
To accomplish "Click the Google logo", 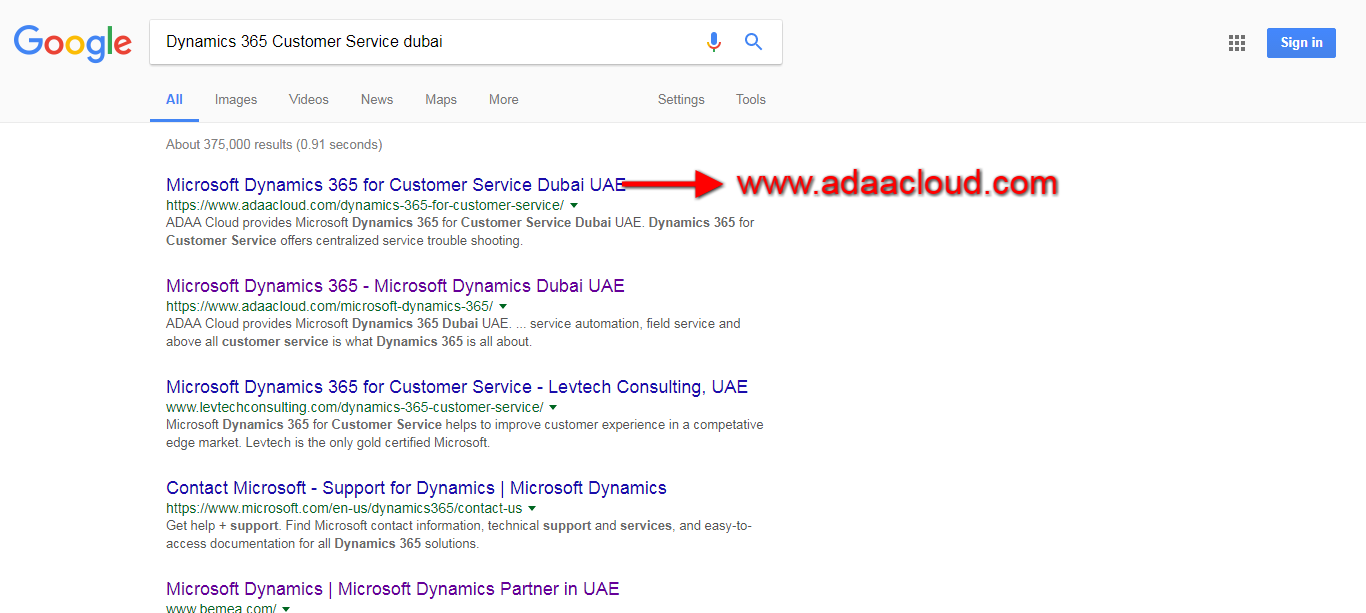I will tap(73, 42).
